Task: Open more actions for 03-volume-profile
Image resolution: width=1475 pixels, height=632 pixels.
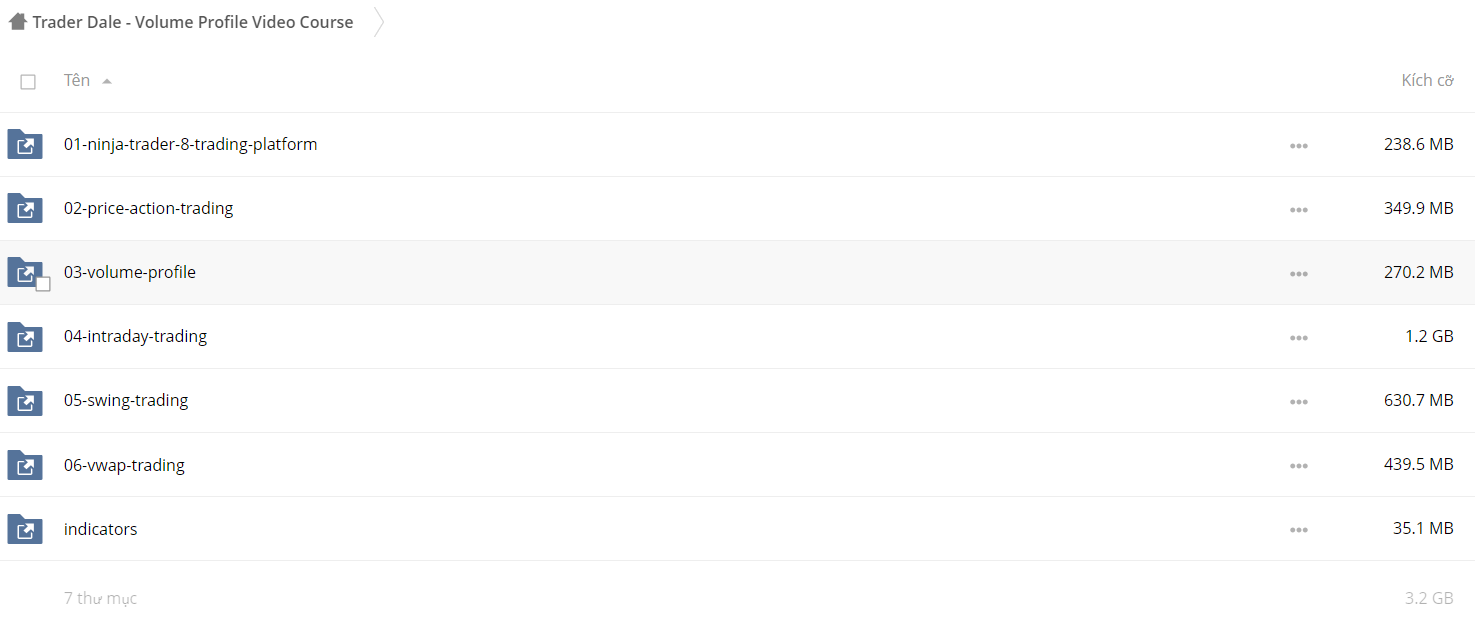Action: pos(1298,274)
